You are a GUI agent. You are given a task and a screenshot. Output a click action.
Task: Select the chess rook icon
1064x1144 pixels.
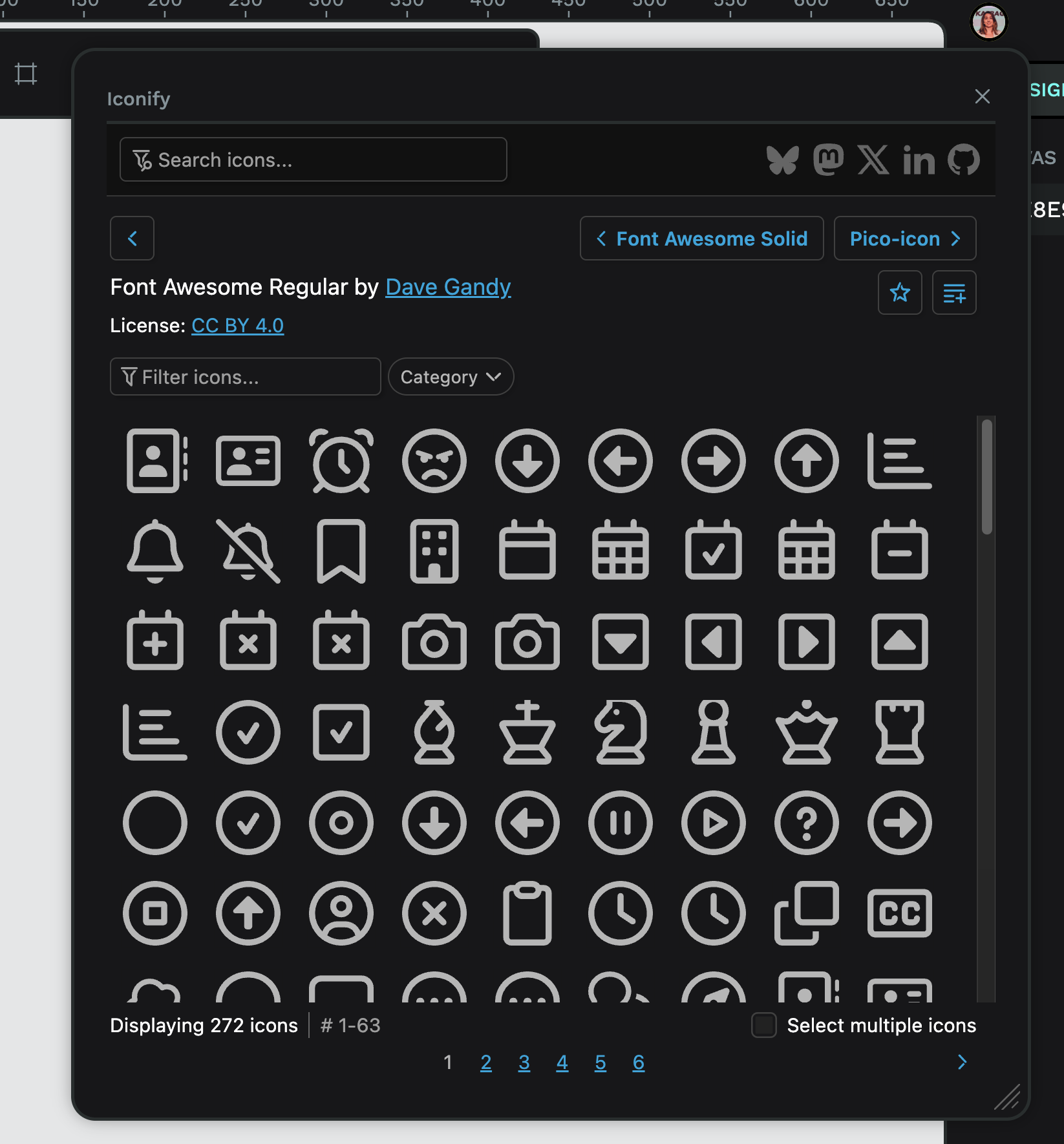tap(900, 732)
